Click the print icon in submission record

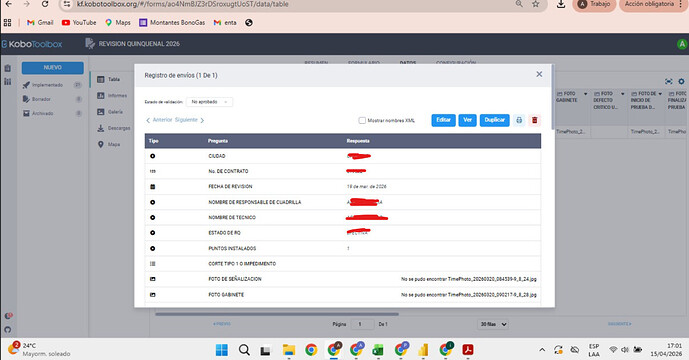point(519,120)
